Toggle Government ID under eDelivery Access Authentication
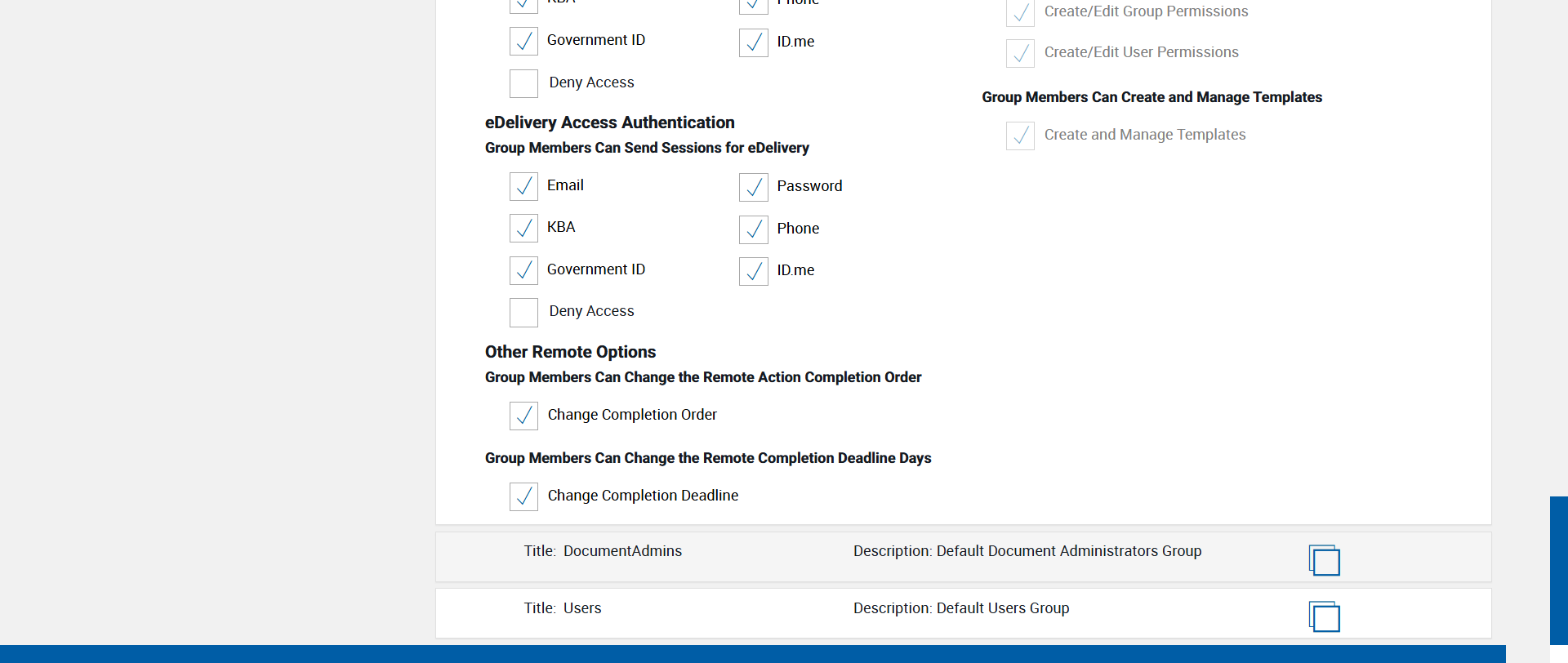Screen dimensions: 1568x663 tap(523, 270)
